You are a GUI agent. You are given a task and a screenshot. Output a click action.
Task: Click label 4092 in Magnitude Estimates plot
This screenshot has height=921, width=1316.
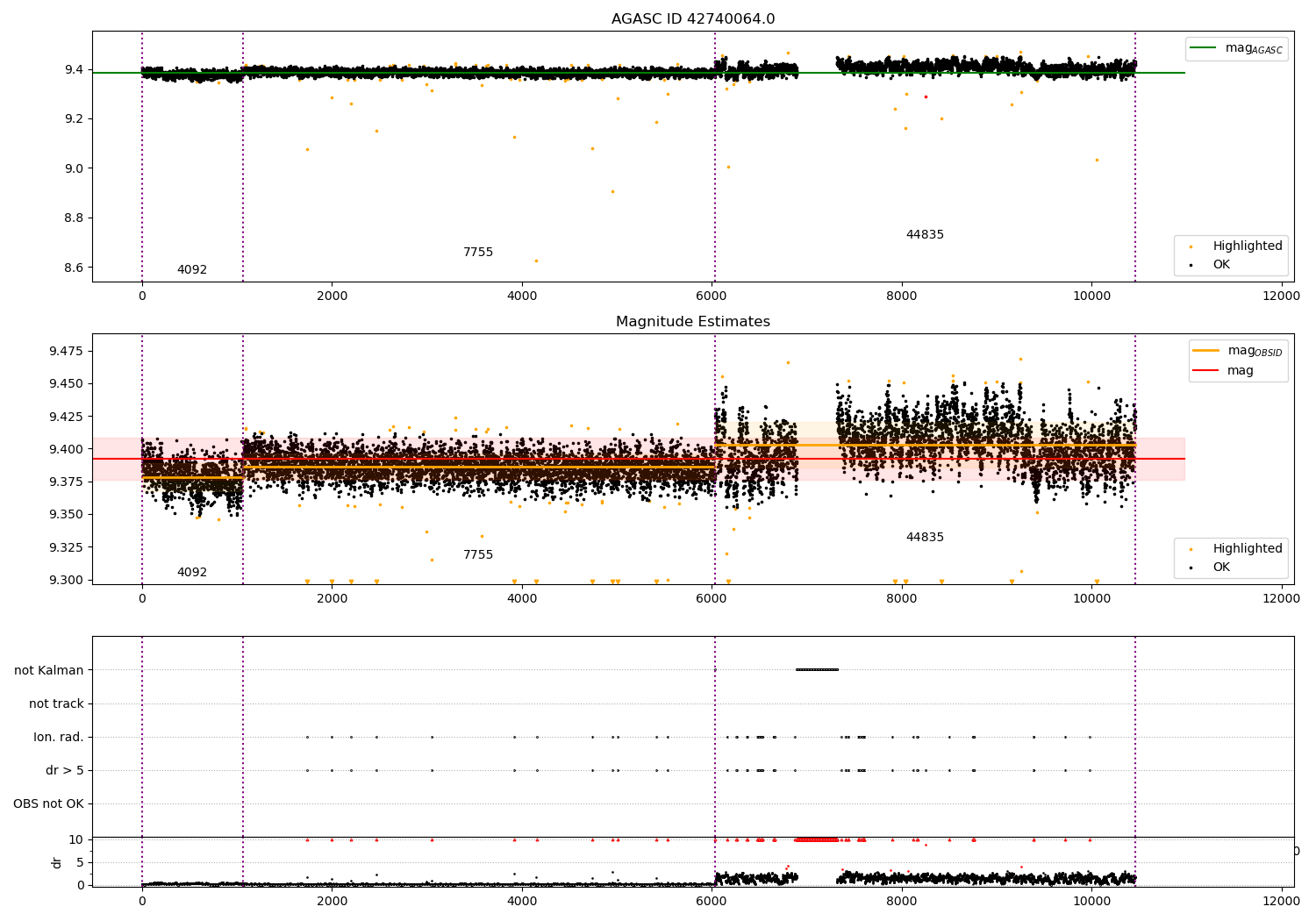pos(192,573)
